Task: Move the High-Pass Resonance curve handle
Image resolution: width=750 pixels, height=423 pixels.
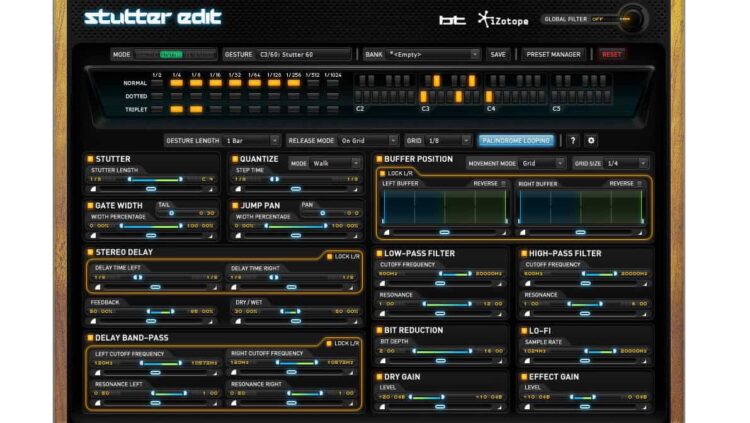Action: coord(585,314)
